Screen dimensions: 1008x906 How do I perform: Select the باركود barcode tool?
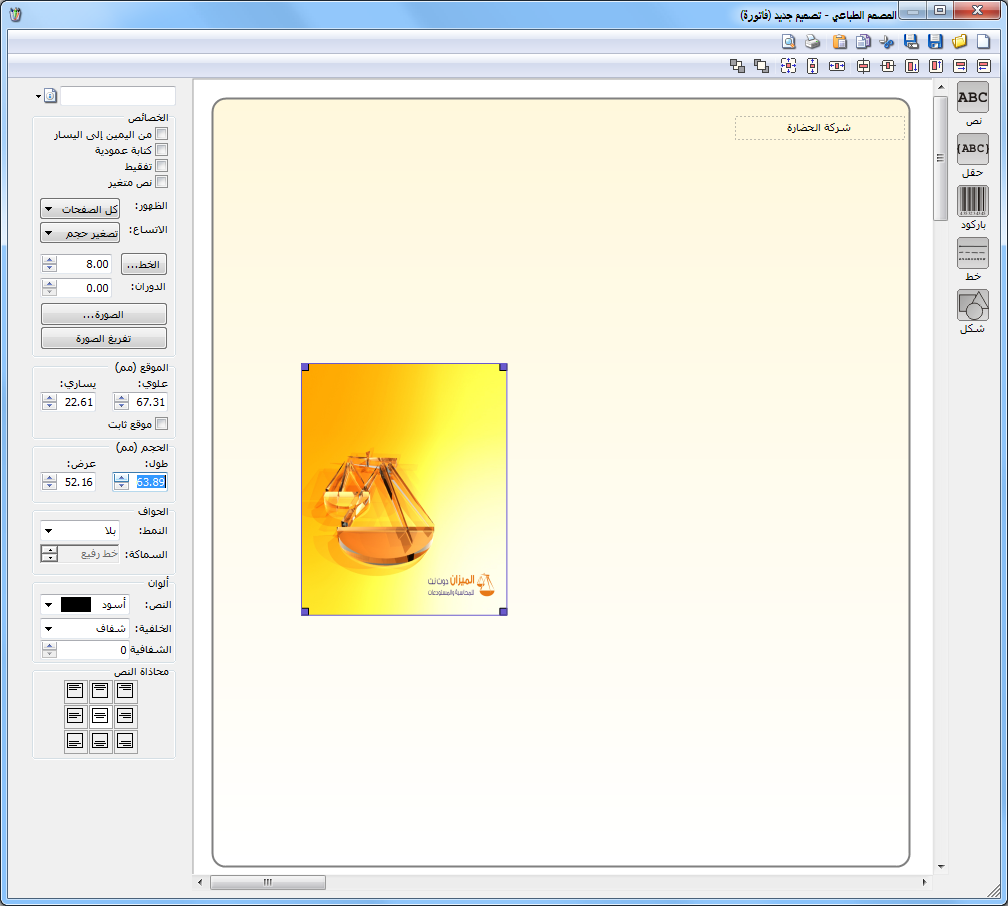coord(973,201)
